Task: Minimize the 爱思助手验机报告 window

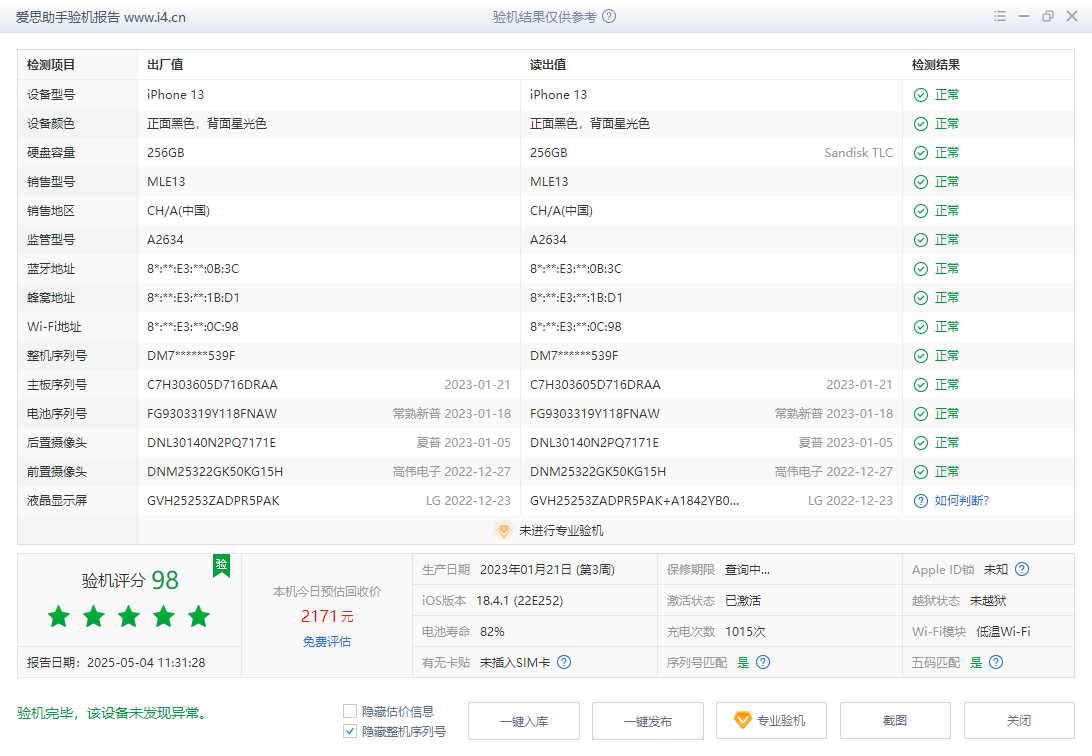Action: (1024, 16)
